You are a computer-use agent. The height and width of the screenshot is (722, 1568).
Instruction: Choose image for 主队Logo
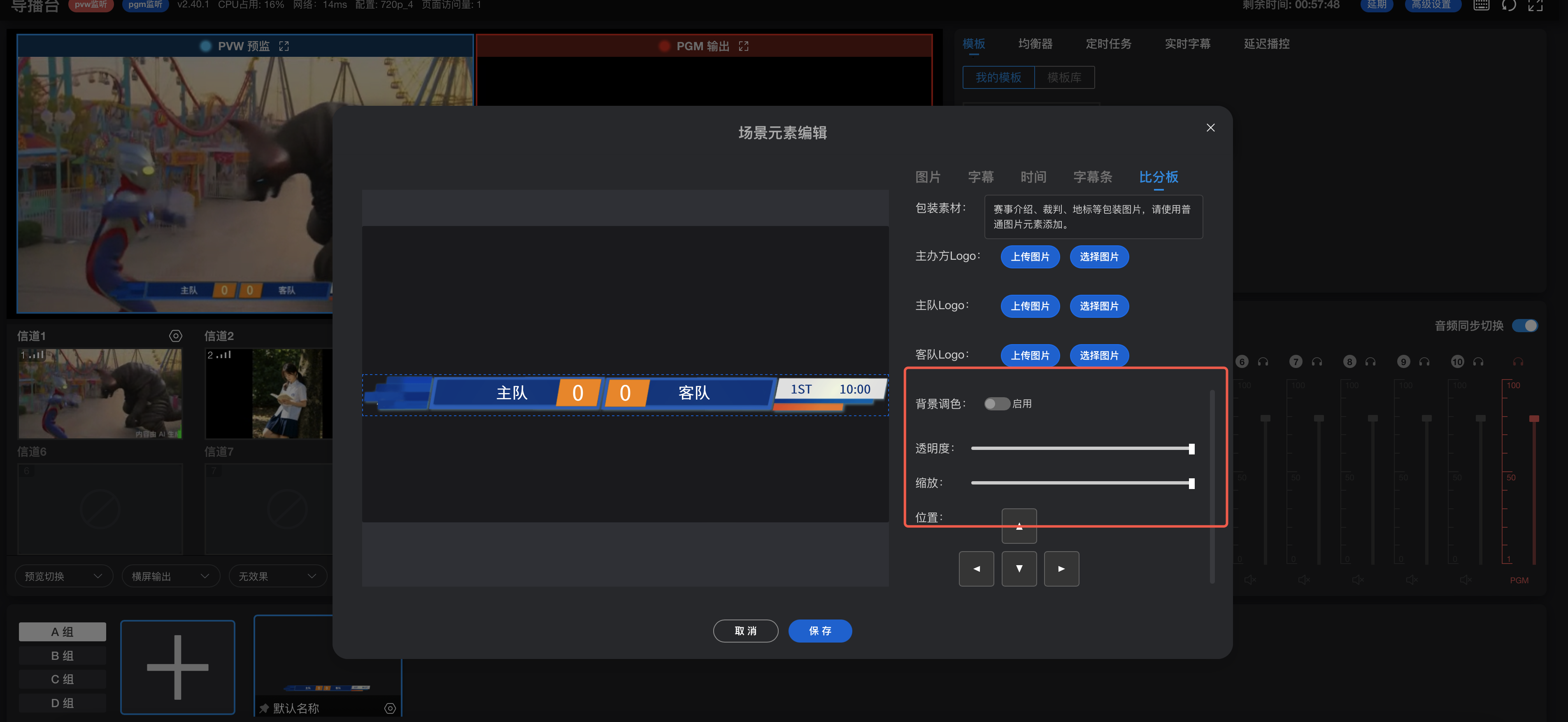tap(1099, 306)
